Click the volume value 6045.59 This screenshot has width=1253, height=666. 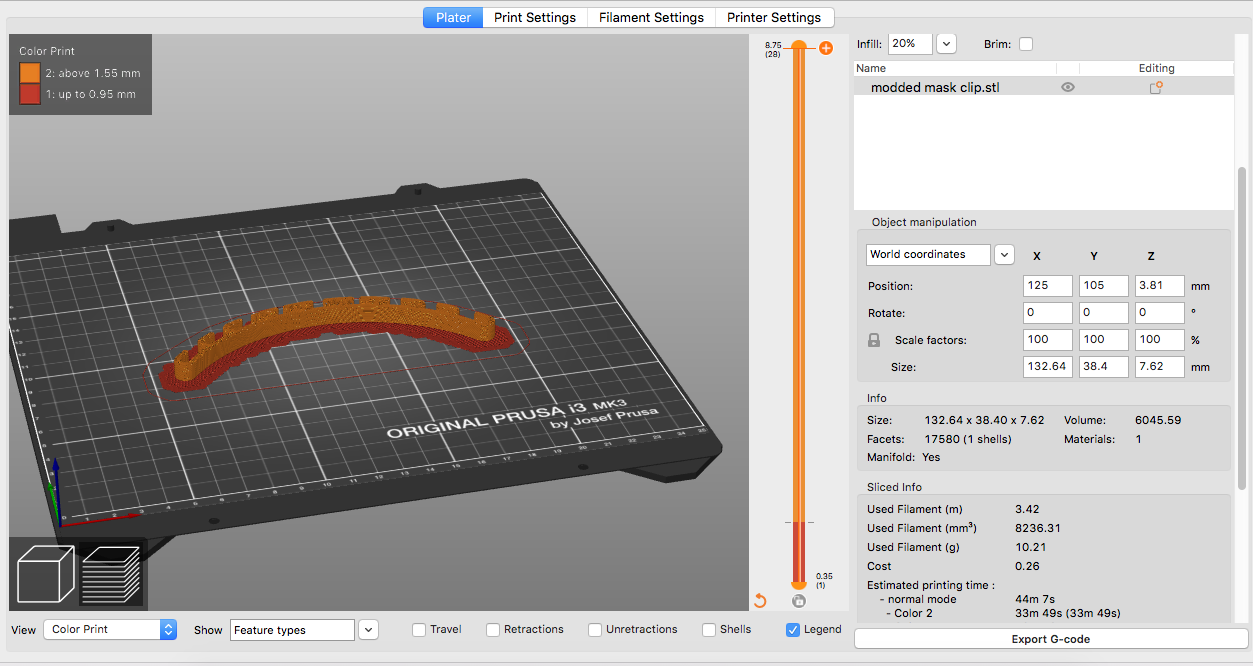point(1158,420)
